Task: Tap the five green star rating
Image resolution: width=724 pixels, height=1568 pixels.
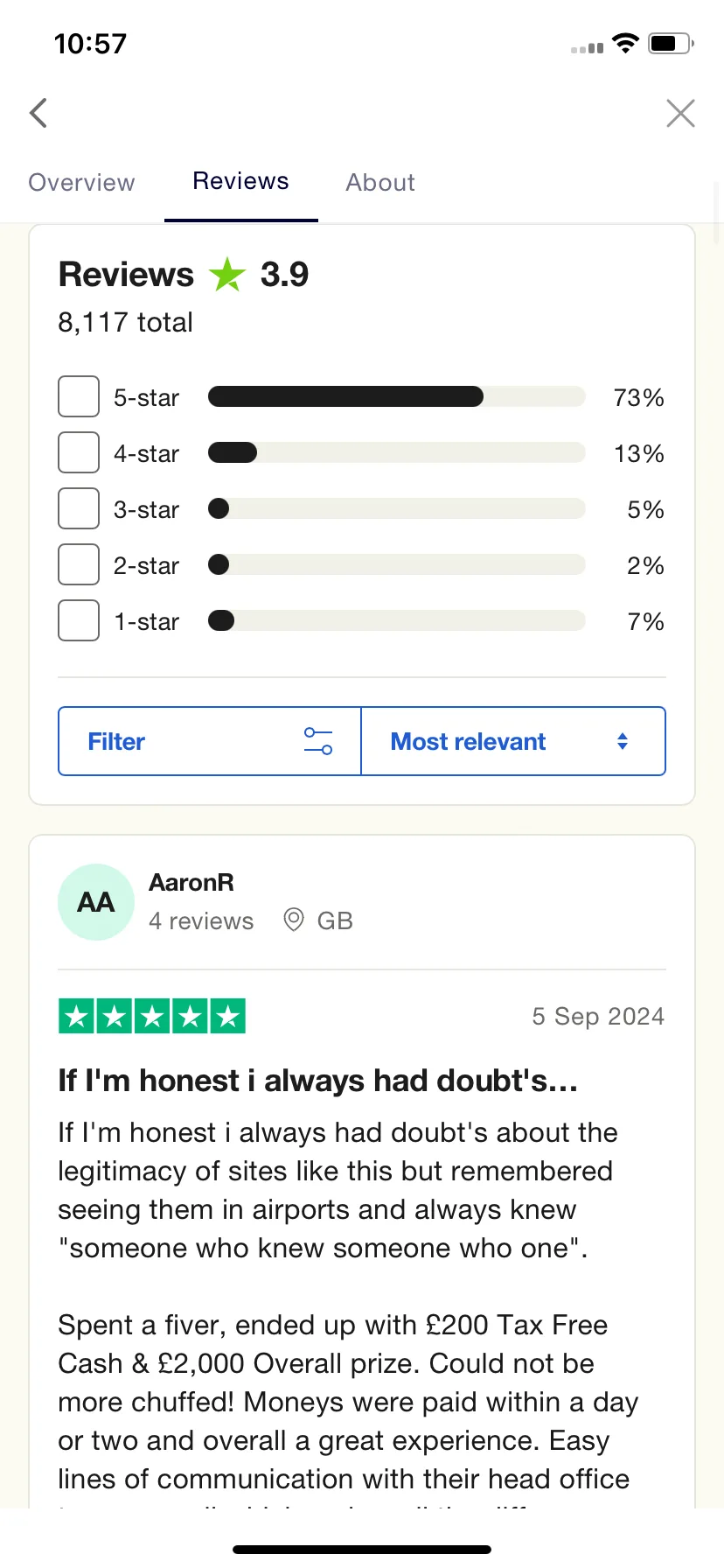Action: pos(152,1016)
